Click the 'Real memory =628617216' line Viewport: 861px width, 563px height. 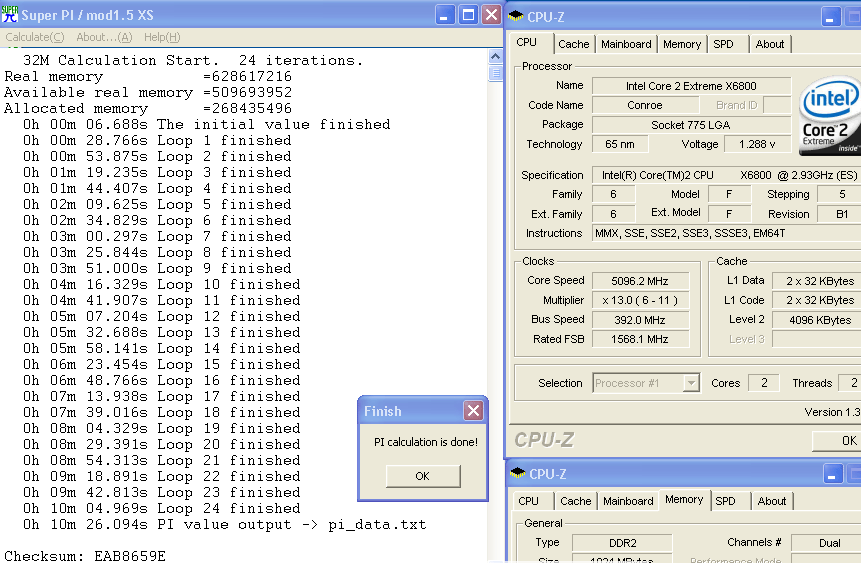(148, 76)
